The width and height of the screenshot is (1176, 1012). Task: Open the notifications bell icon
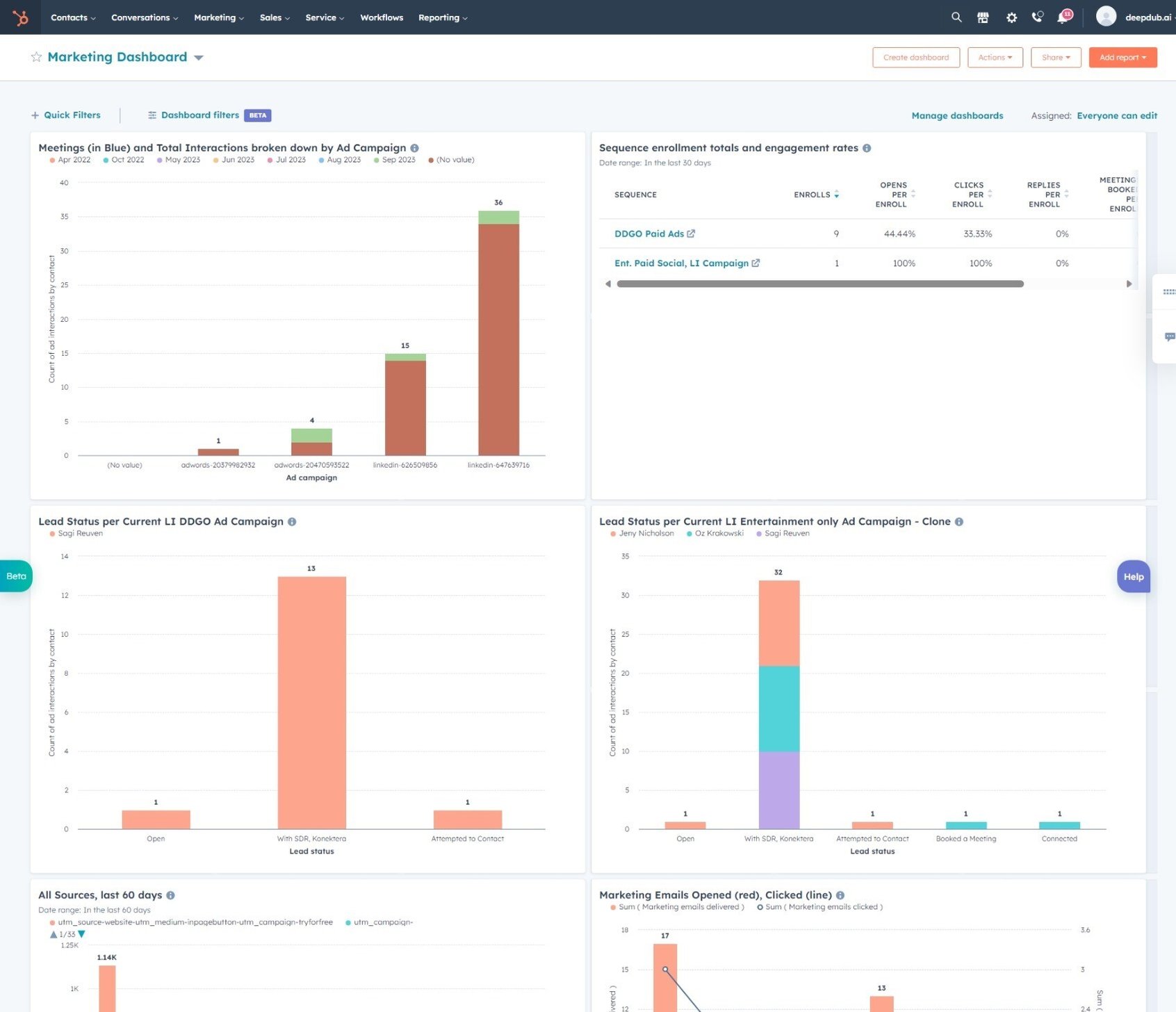[1063, 17]
